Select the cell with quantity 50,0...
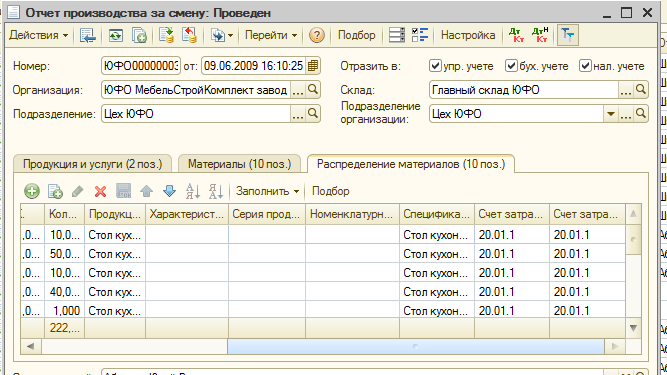 pyautogui.click(x=65, y=254)
